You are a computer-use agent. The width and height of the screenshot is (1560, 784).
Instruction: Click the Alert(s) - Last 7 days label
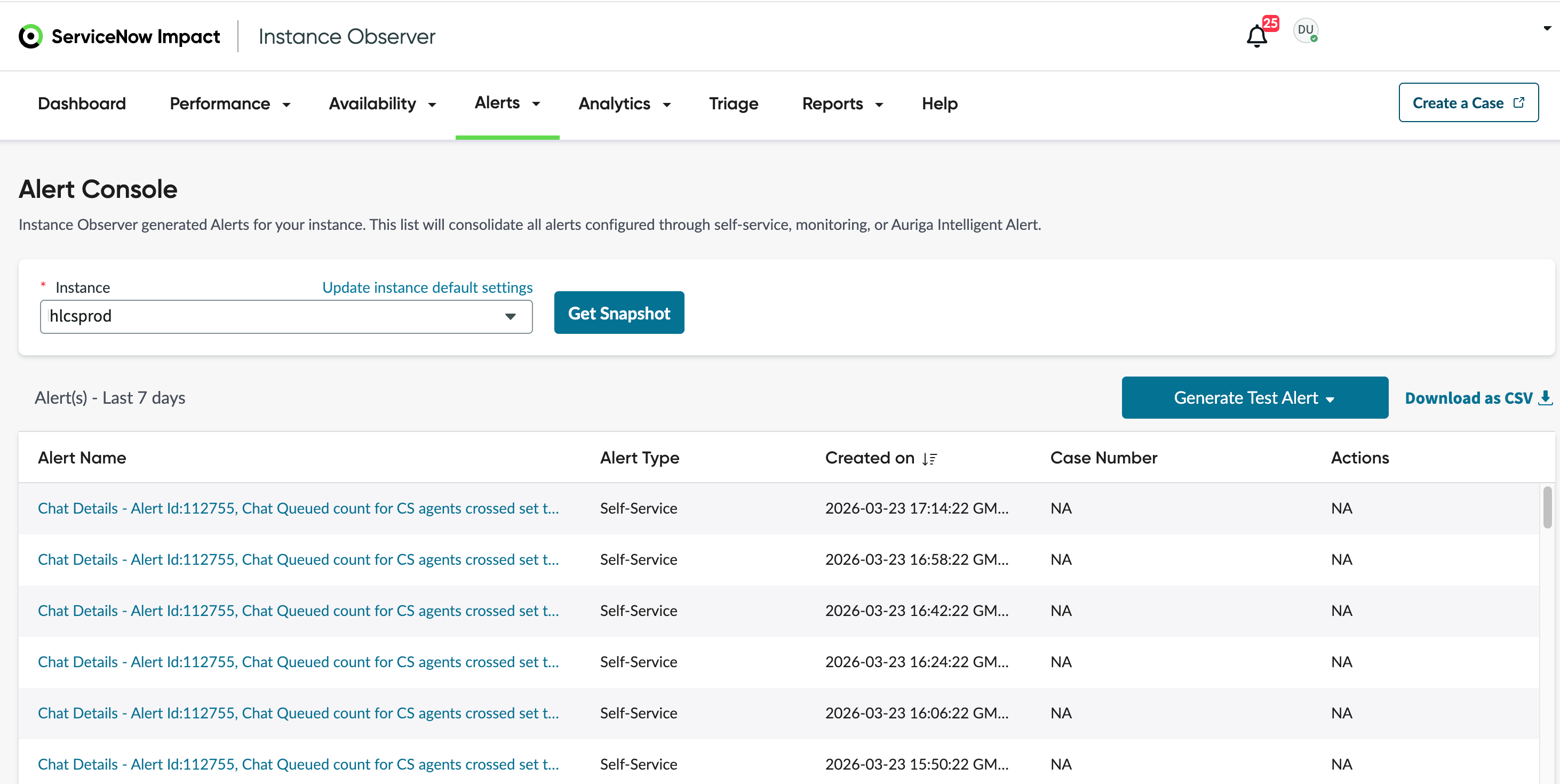(x=109, y=398)
